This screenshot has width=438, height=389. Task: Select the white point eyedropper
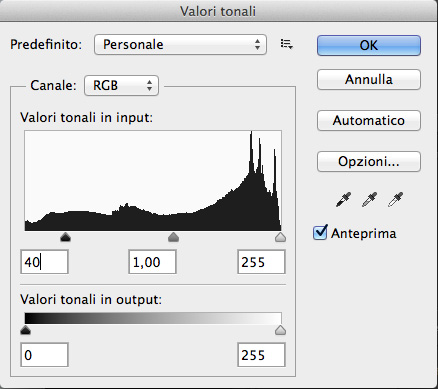[395, 199]
